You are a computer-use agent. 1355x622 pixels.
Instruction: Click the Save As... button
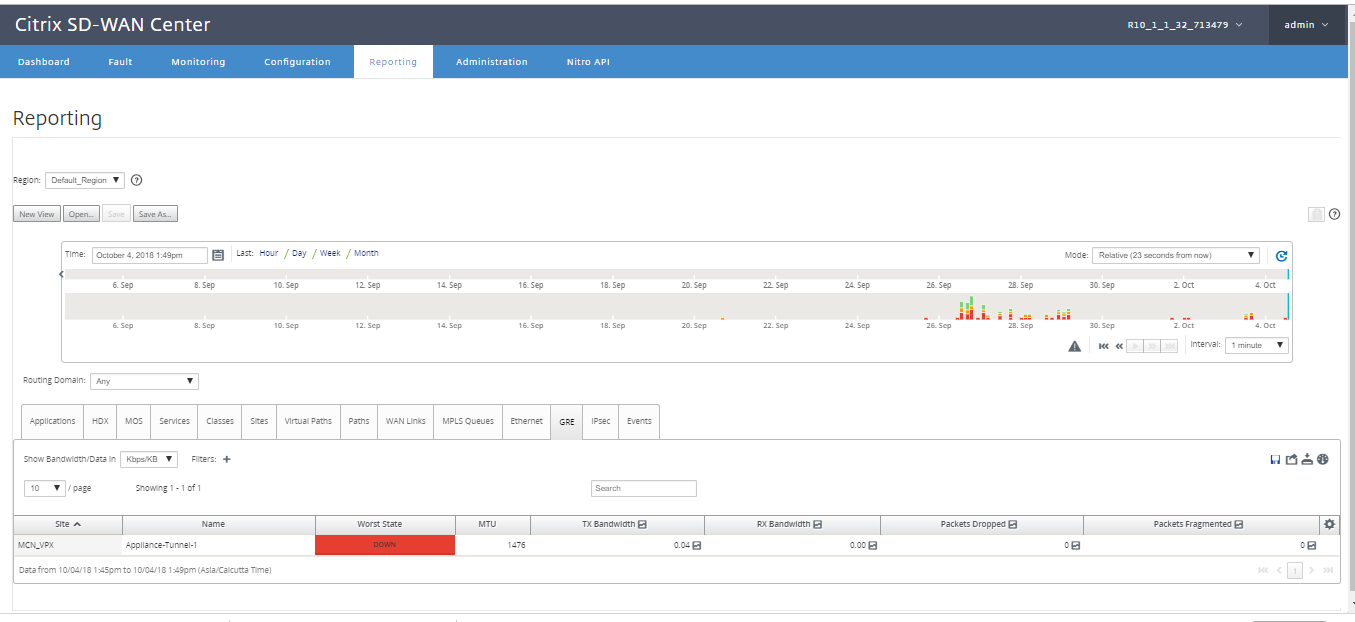155,214
